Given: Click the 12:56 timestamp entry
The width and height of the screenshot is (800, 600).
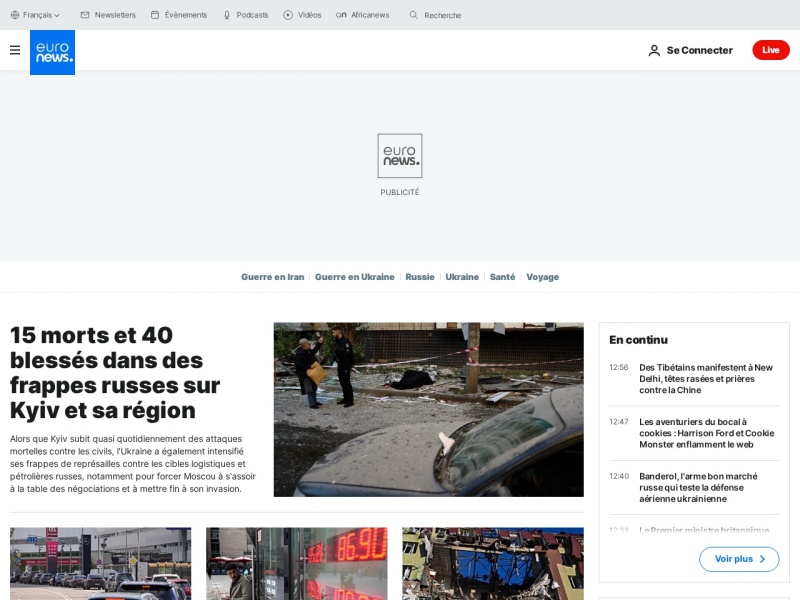Looking at the screenshot, I should click(x=618, y=367).
